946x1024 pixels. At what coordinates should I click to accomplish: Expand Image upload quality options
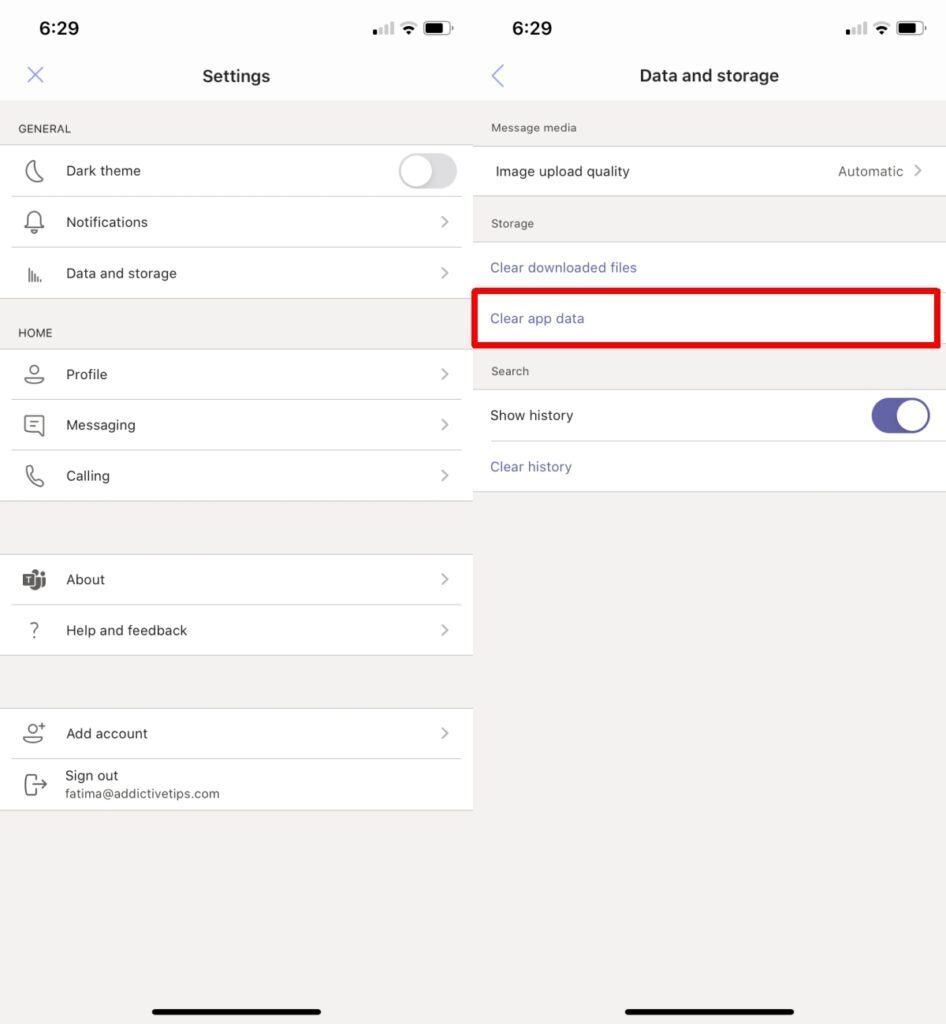[x=706, y=171]
